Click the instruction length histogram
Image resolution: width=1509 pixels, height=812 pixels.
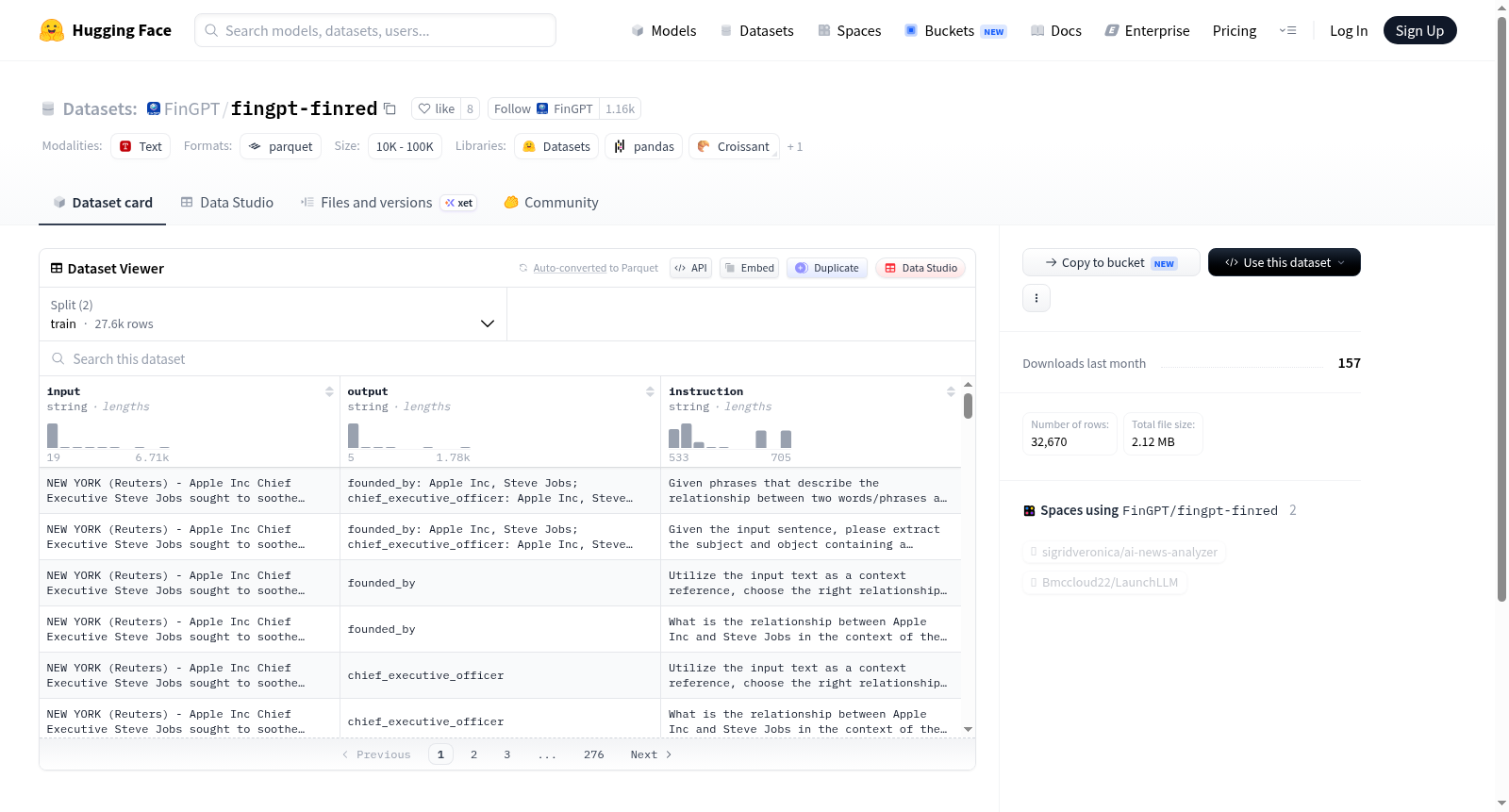[730, 435]
